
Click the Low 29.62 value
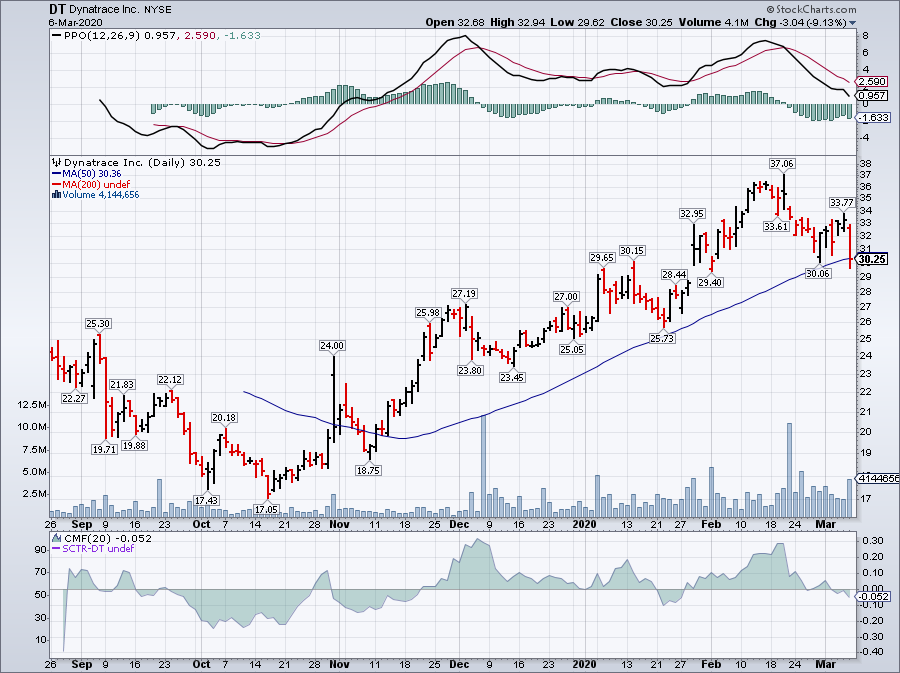[x=577, y=22]
